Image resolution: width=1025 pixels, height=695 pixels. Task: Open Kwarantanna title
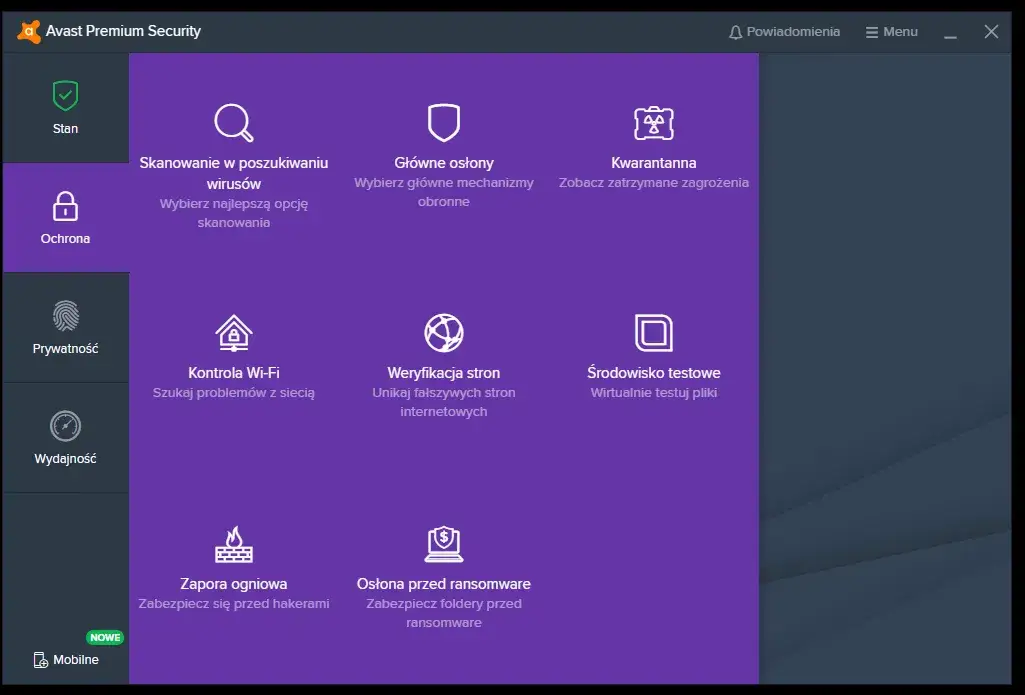click(x=654, y=163)
